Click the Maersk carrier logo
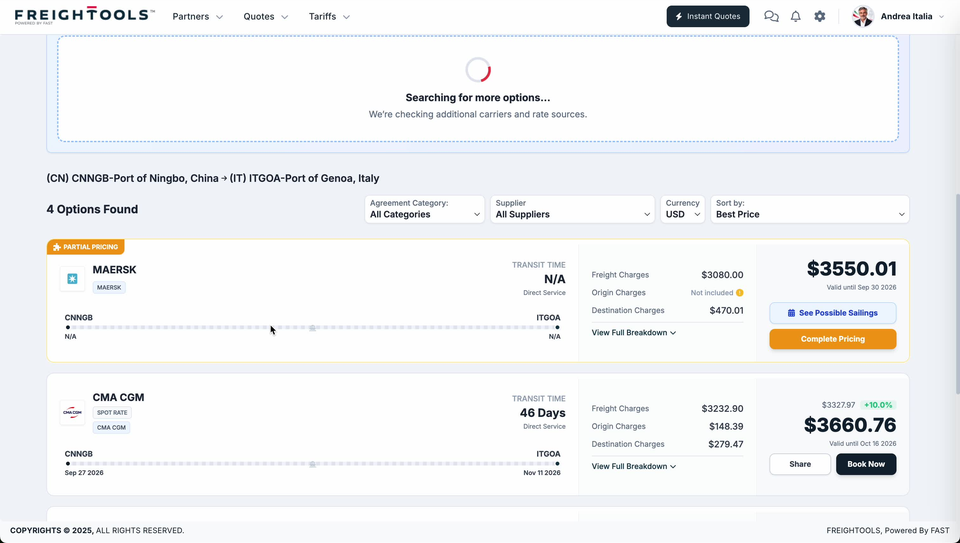This screenshot has height=543, width=960. click(72, 279)
